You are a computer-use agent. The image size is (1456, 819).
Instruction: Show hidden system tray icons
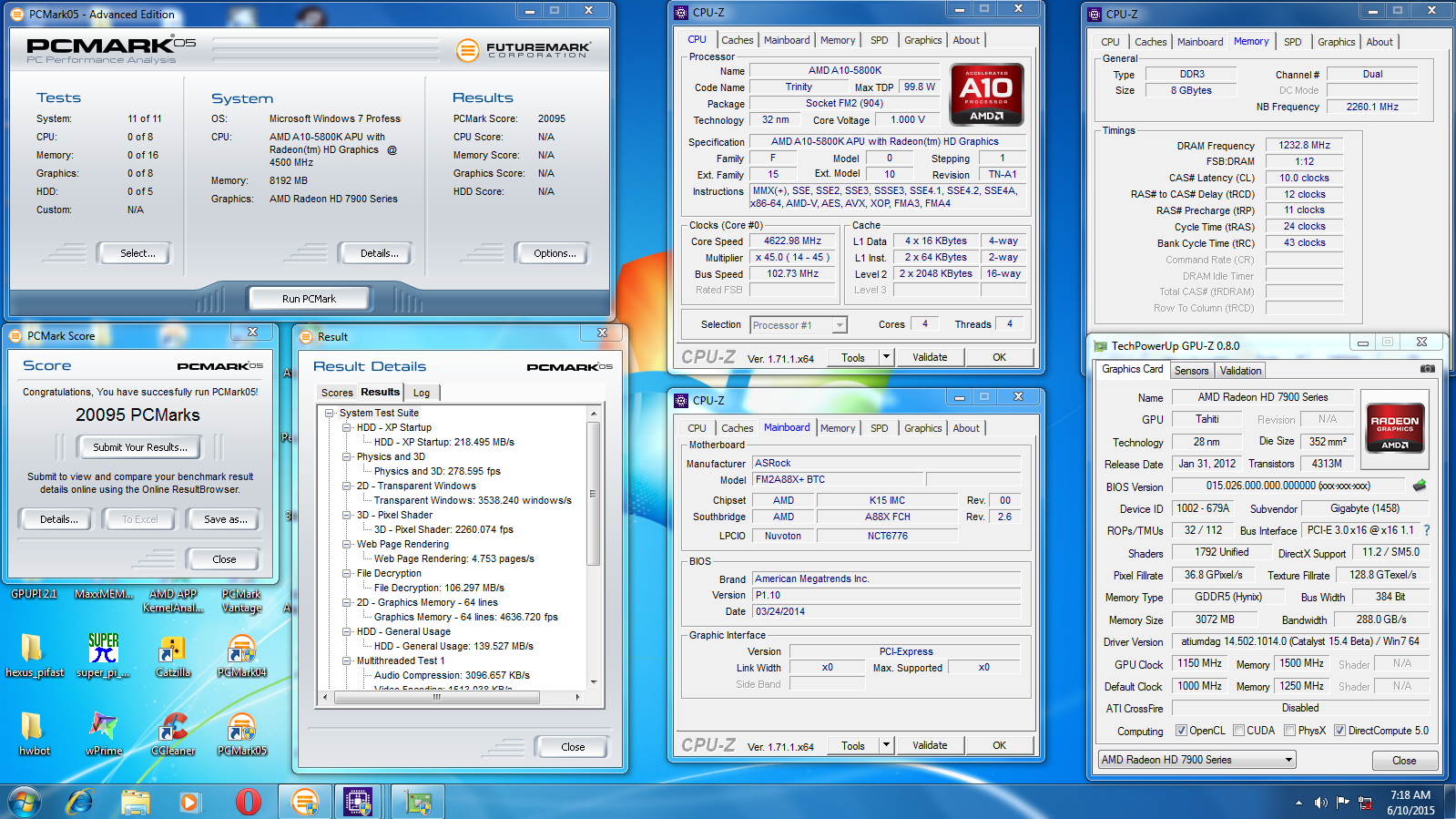1298,803
